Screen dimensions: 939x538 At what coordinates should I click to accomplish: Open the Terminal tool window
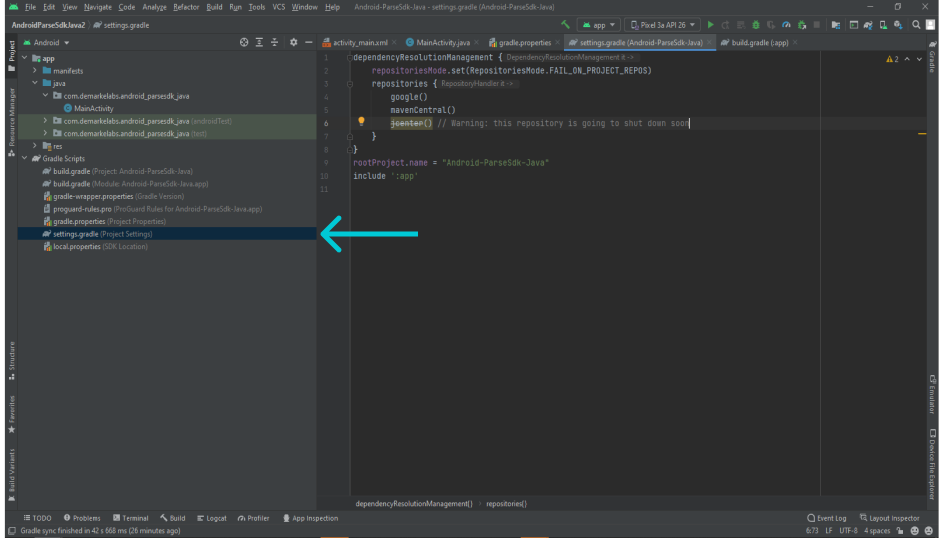pyautogui.click(x=130, y=518)
